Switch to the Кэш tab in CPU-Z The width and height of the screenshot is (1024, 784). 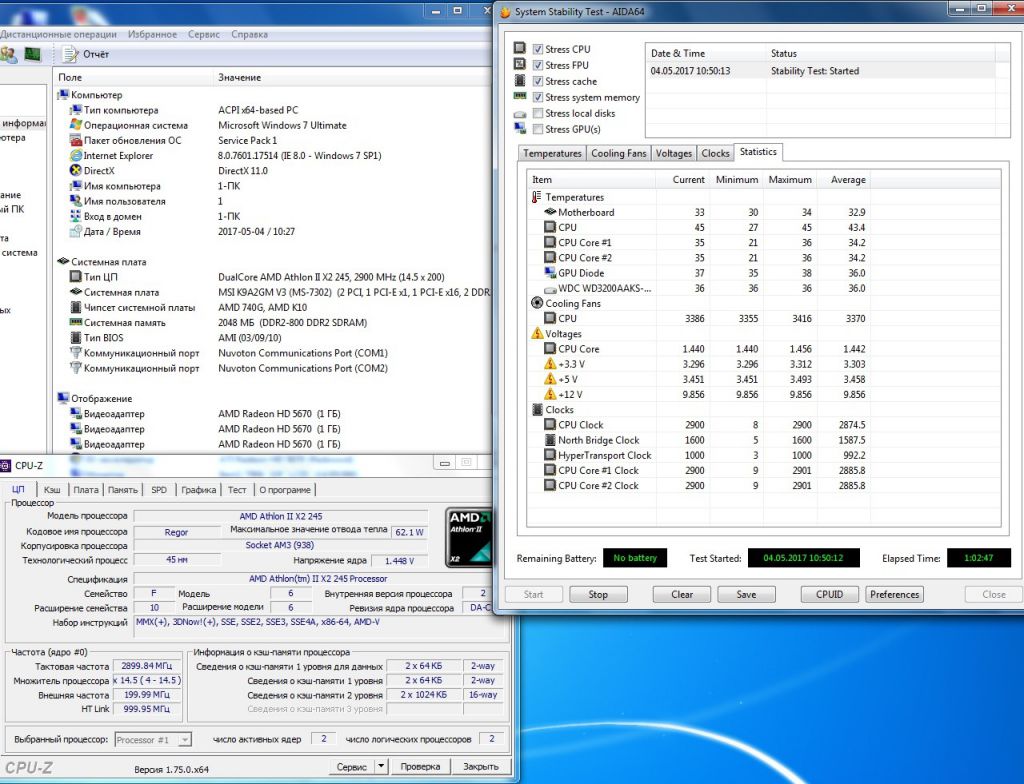(x=52, y=490)
